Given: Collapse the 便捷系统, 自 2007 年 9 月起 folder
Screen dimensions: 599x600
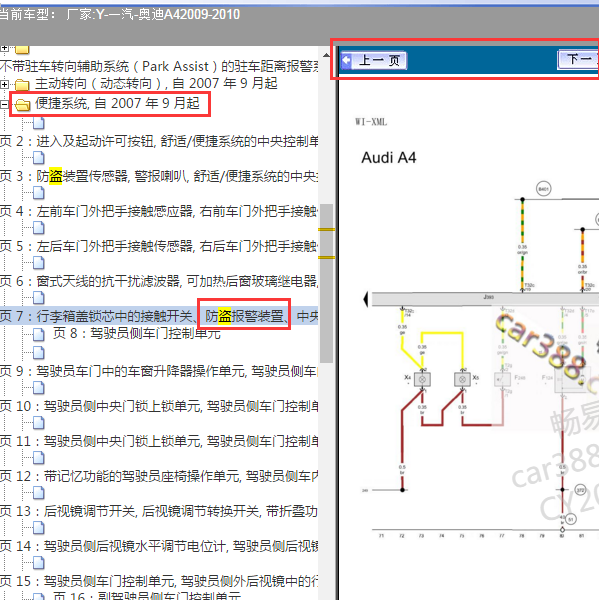Looking at the screenshot, I should pyautogui.click(x=4, y=104).
